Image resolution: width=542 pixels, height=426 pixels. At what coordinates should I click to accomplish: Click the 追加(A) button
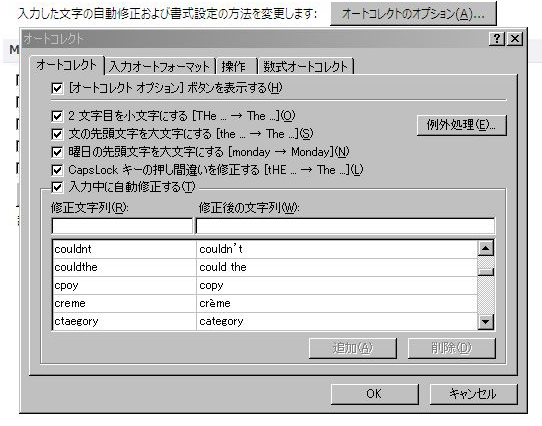point(353,348)
